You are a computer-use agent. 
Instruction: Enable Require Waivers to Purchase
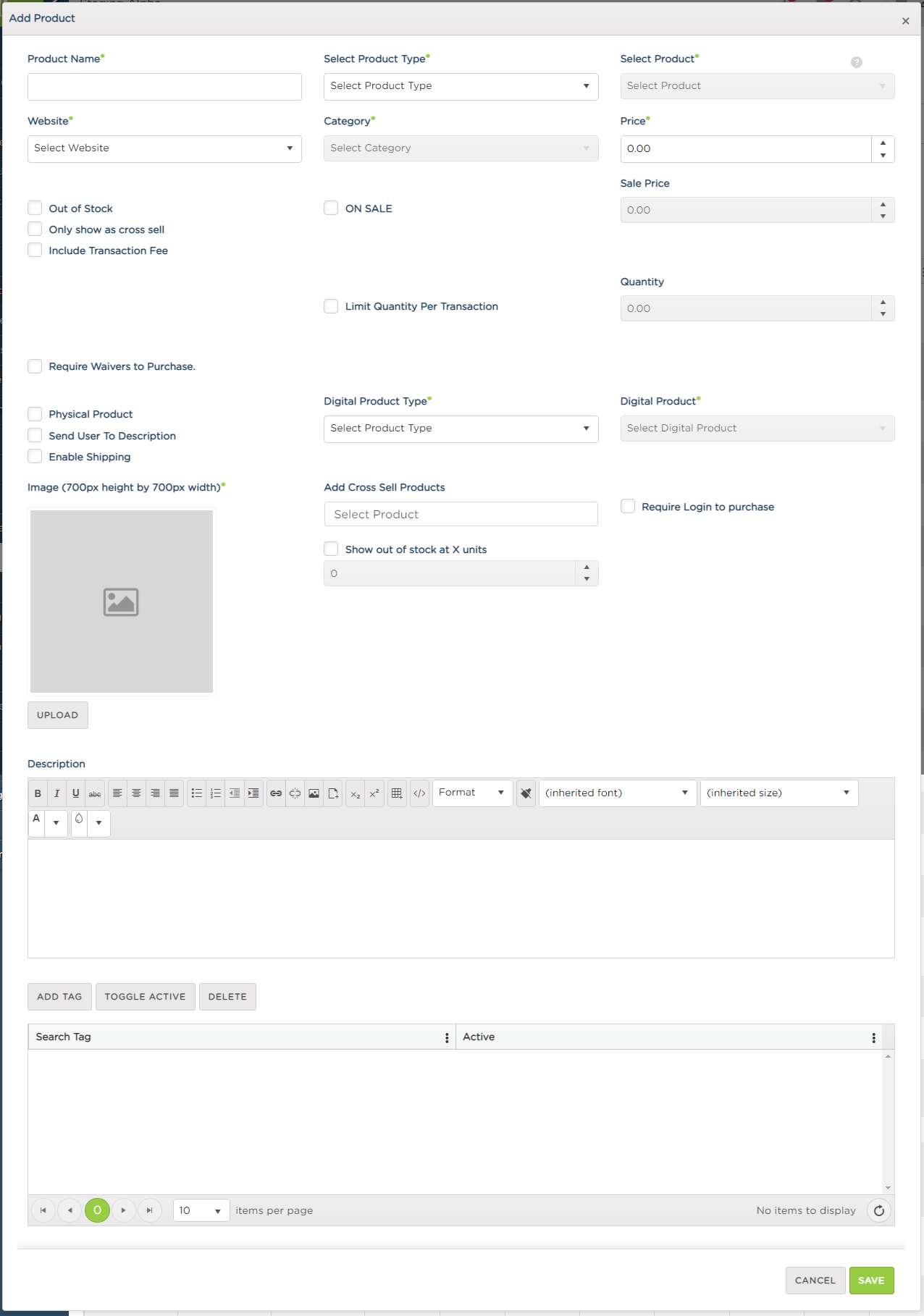(x=35, y=366)
